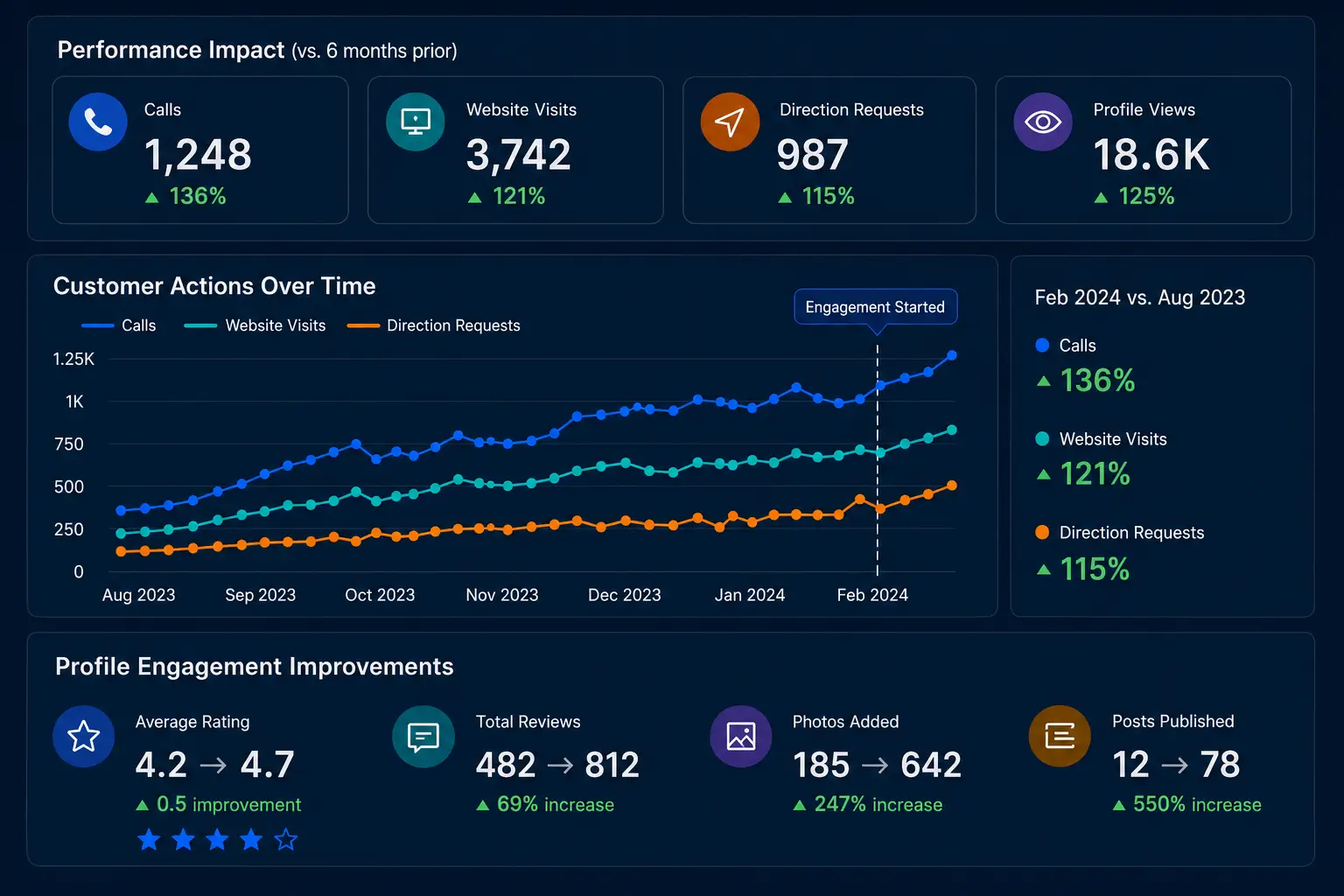The image size is (1344, 896).
Task: Click the last orange Direction Requests data point
Action: pos(952,485)
